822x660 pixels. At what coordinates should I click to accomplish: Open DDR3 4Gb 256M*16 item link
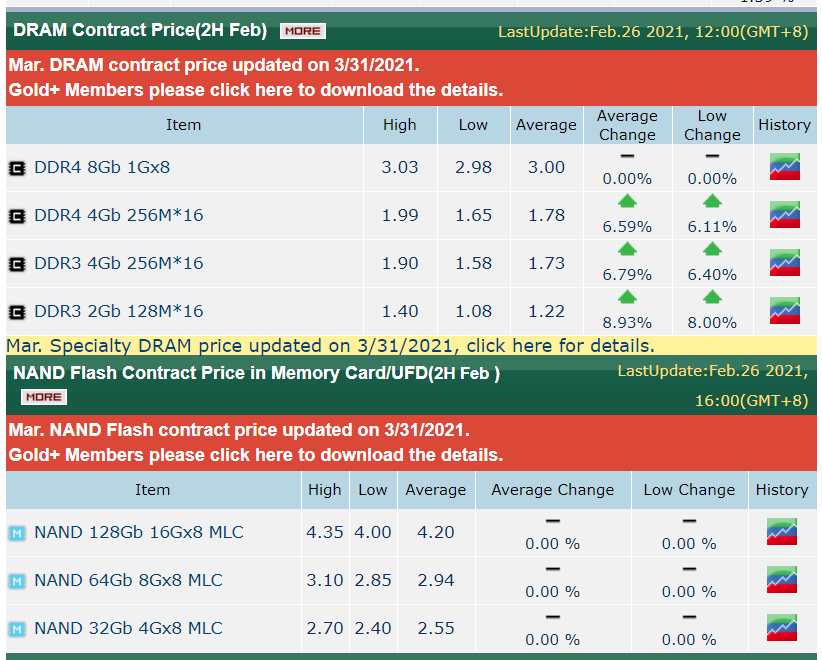(x=118, y=263)
